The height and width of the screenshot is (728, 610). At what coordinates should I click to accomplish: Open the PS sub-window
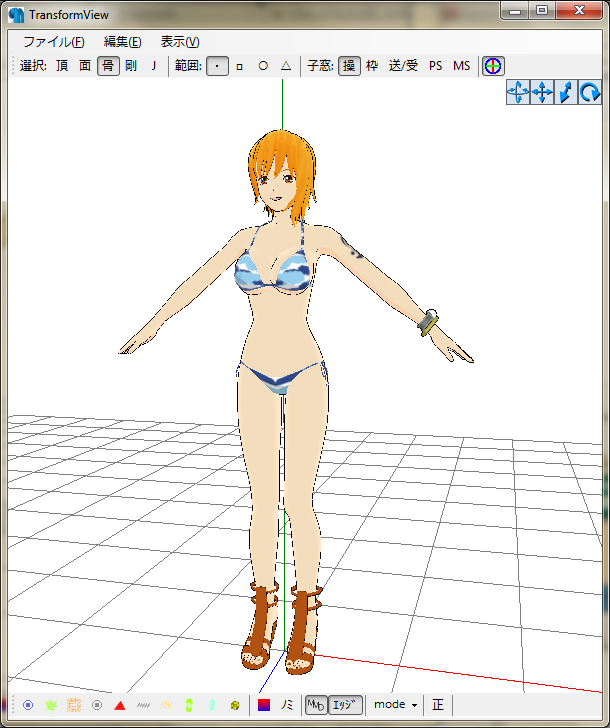coord(435,66)
